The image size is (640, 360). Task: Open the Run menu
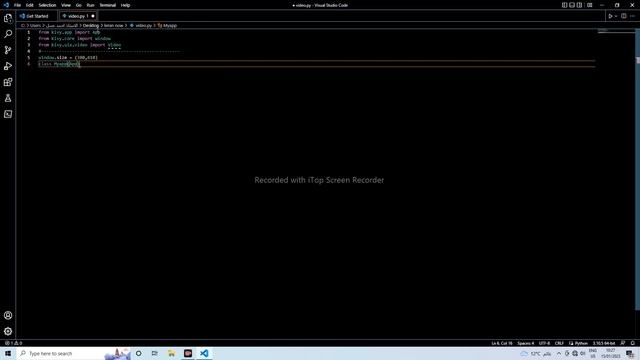[90, 5]
